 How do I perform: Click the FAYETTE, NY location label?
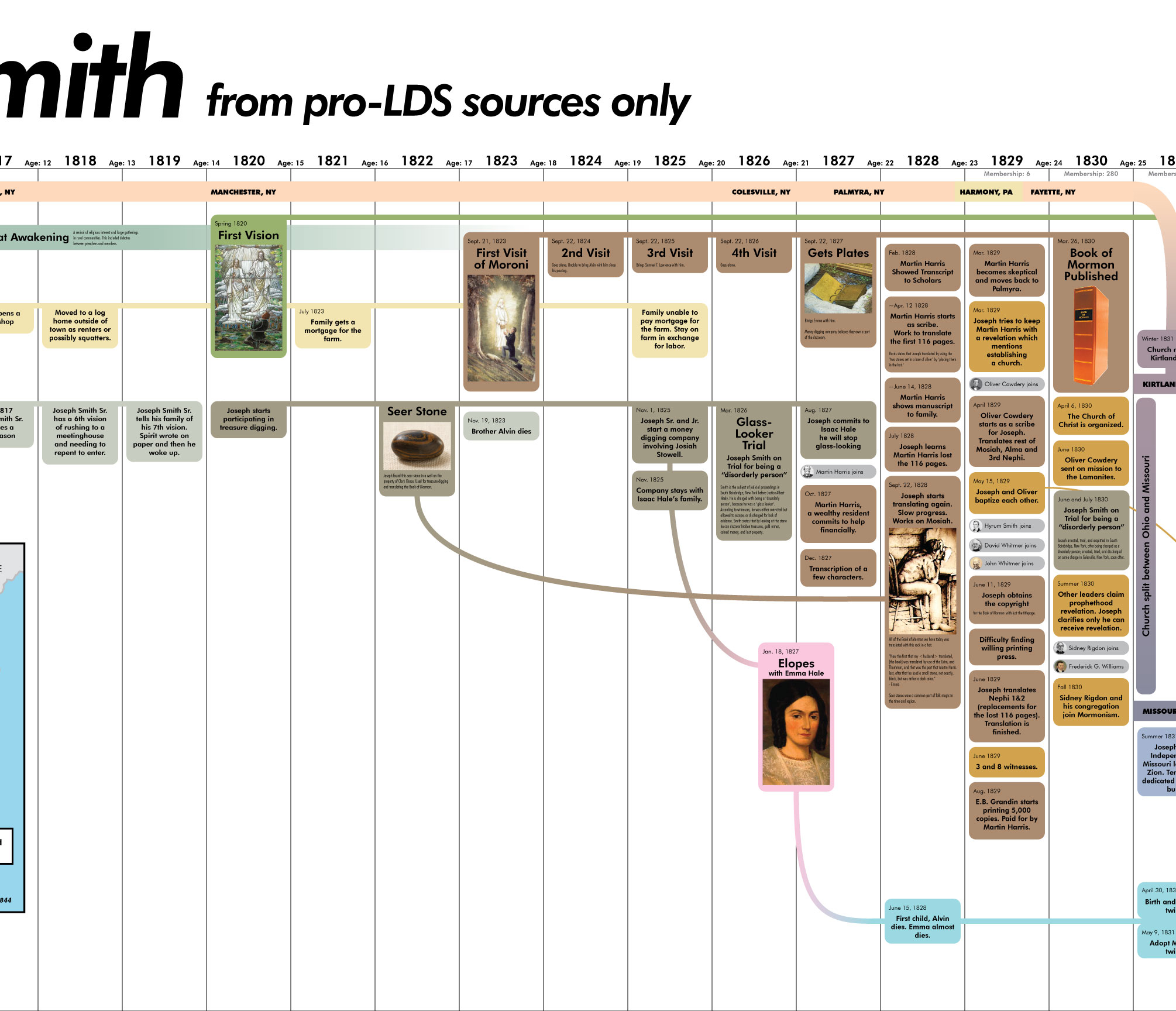point(1053,192)
